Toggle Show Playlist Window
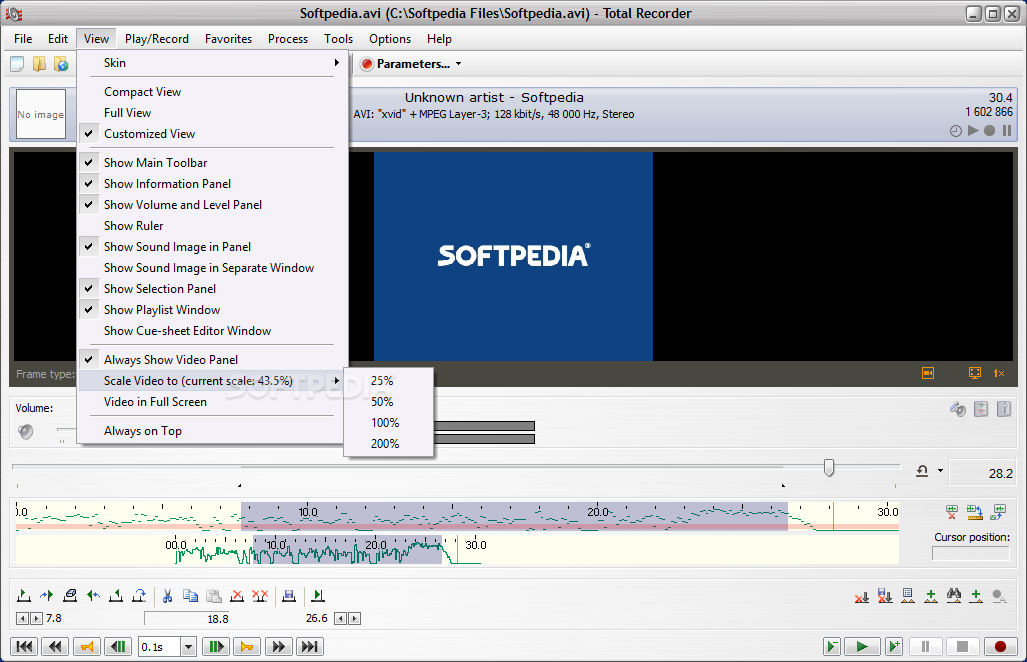The height and width of the screenshot is (662, 1027). [x=213, y=310]
